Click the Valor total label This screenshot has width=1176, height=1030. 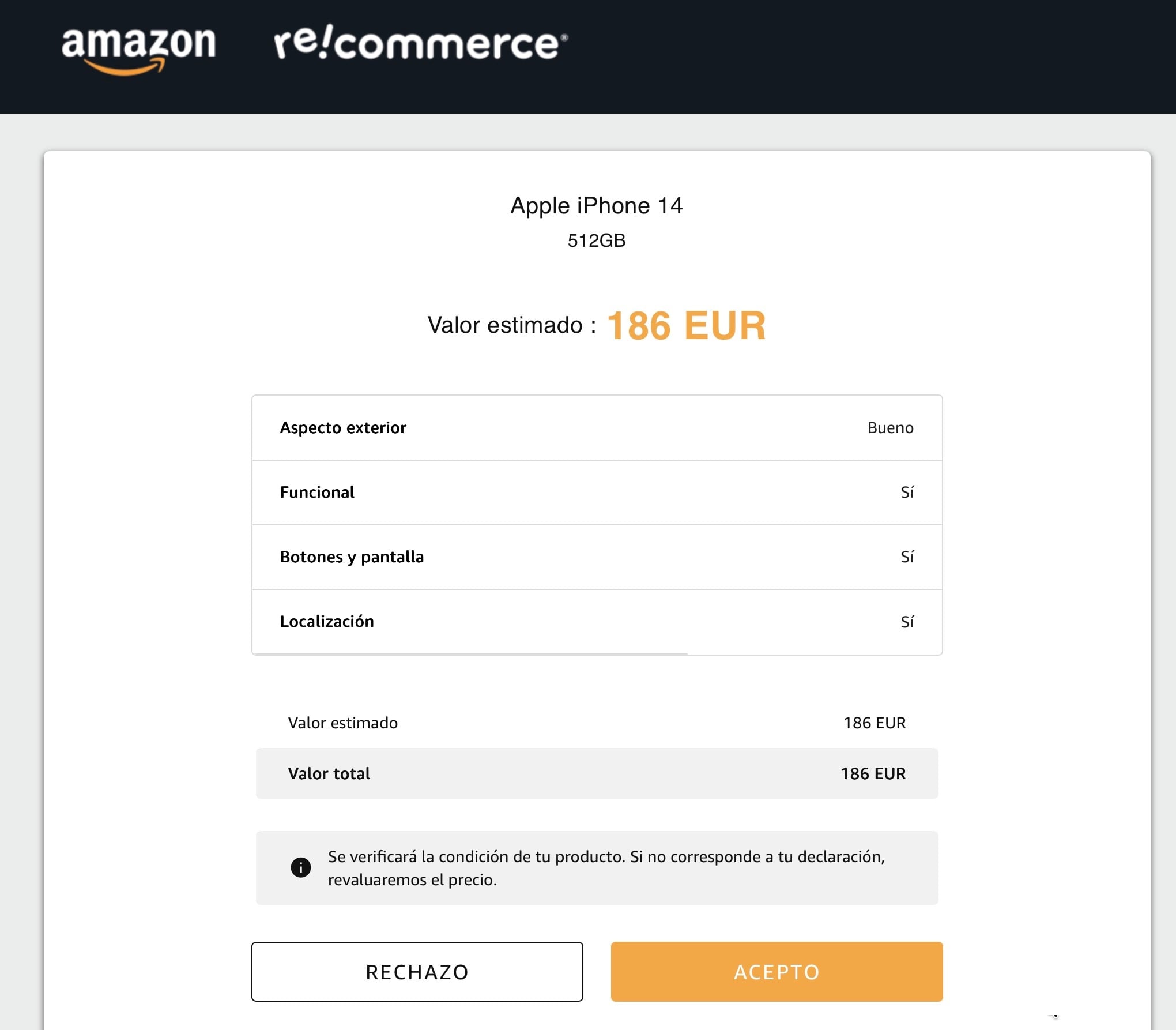(329, 773)
